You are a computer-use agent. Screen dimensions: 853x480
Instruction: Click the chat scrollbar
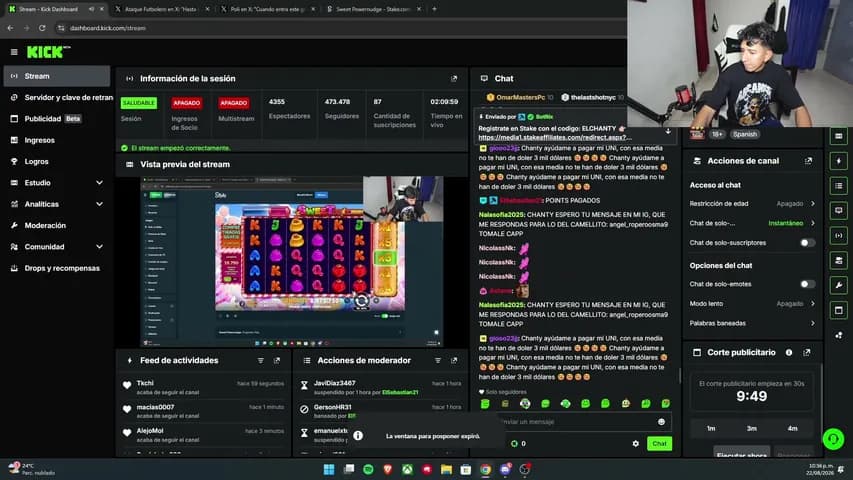point(680,376)
